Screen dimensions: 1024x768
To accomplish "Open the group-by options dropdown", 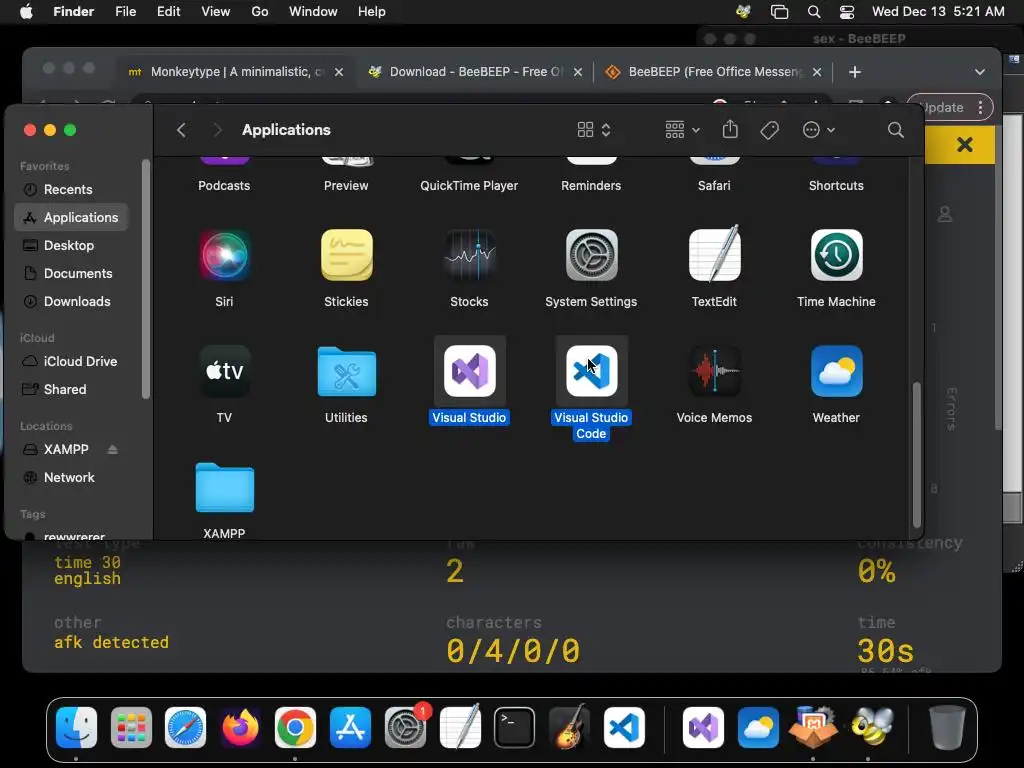I will point(682,130).
